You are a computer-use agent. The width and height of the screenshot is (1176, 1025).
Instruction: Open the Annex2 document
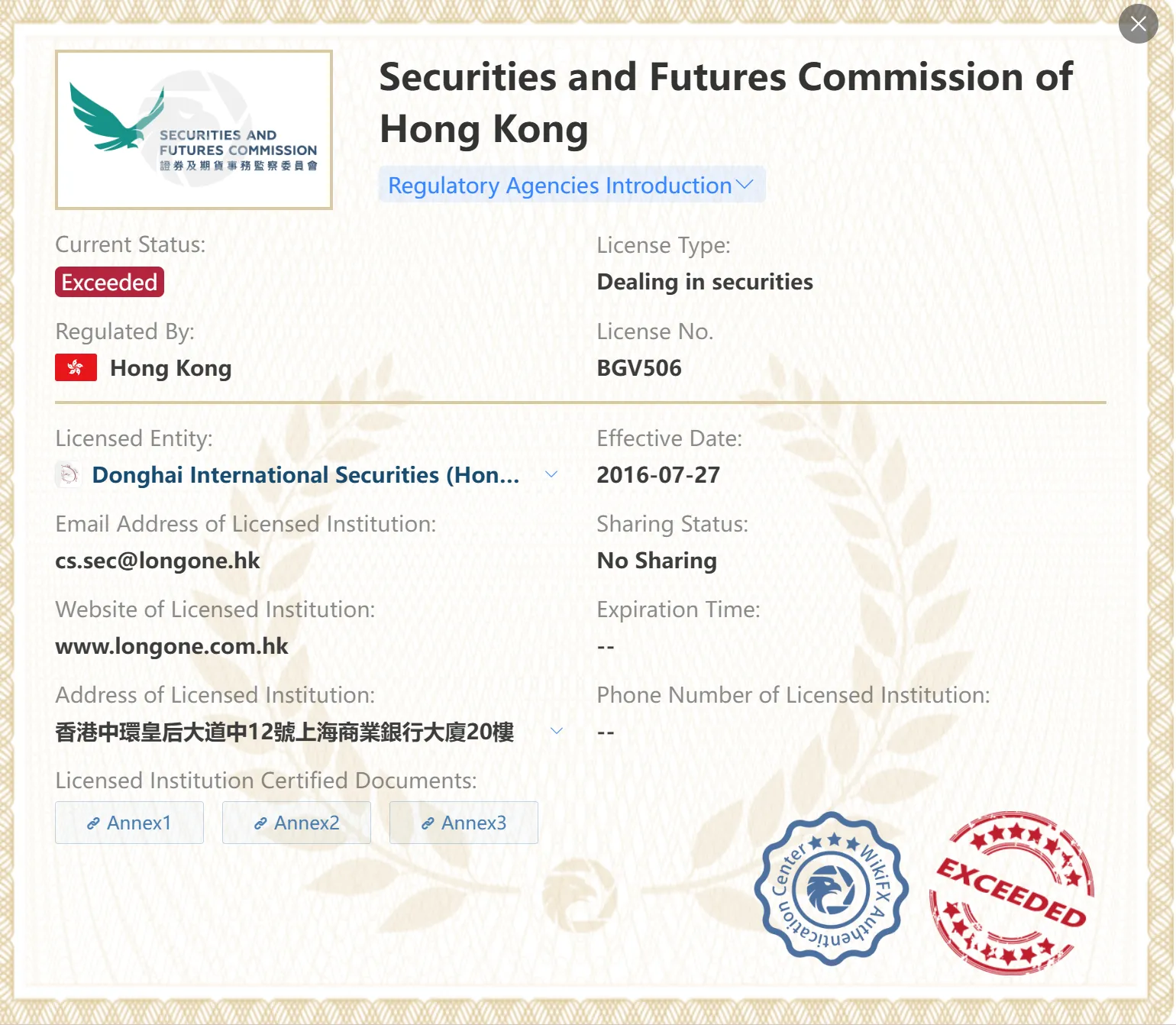click(x=296, y=823)
